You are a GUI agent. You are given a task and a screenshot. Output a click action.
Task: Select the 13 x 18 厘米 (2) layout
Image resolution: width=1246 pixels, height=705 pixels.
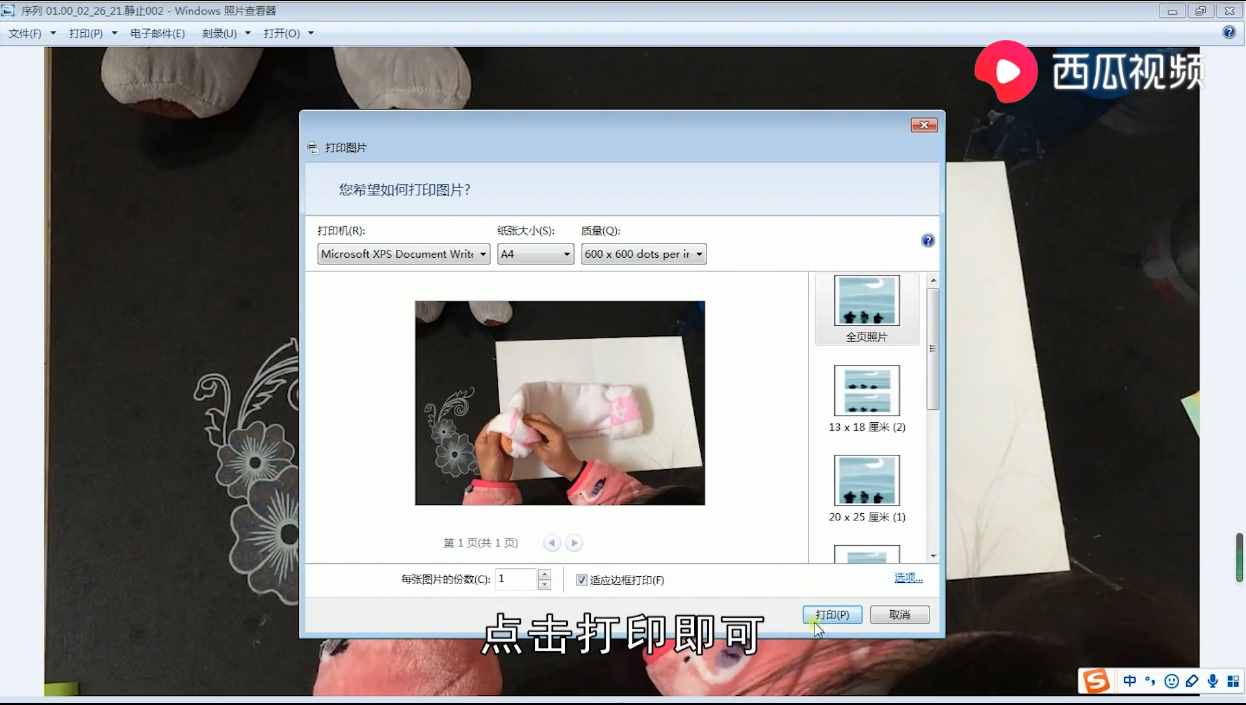click(867, 399)
